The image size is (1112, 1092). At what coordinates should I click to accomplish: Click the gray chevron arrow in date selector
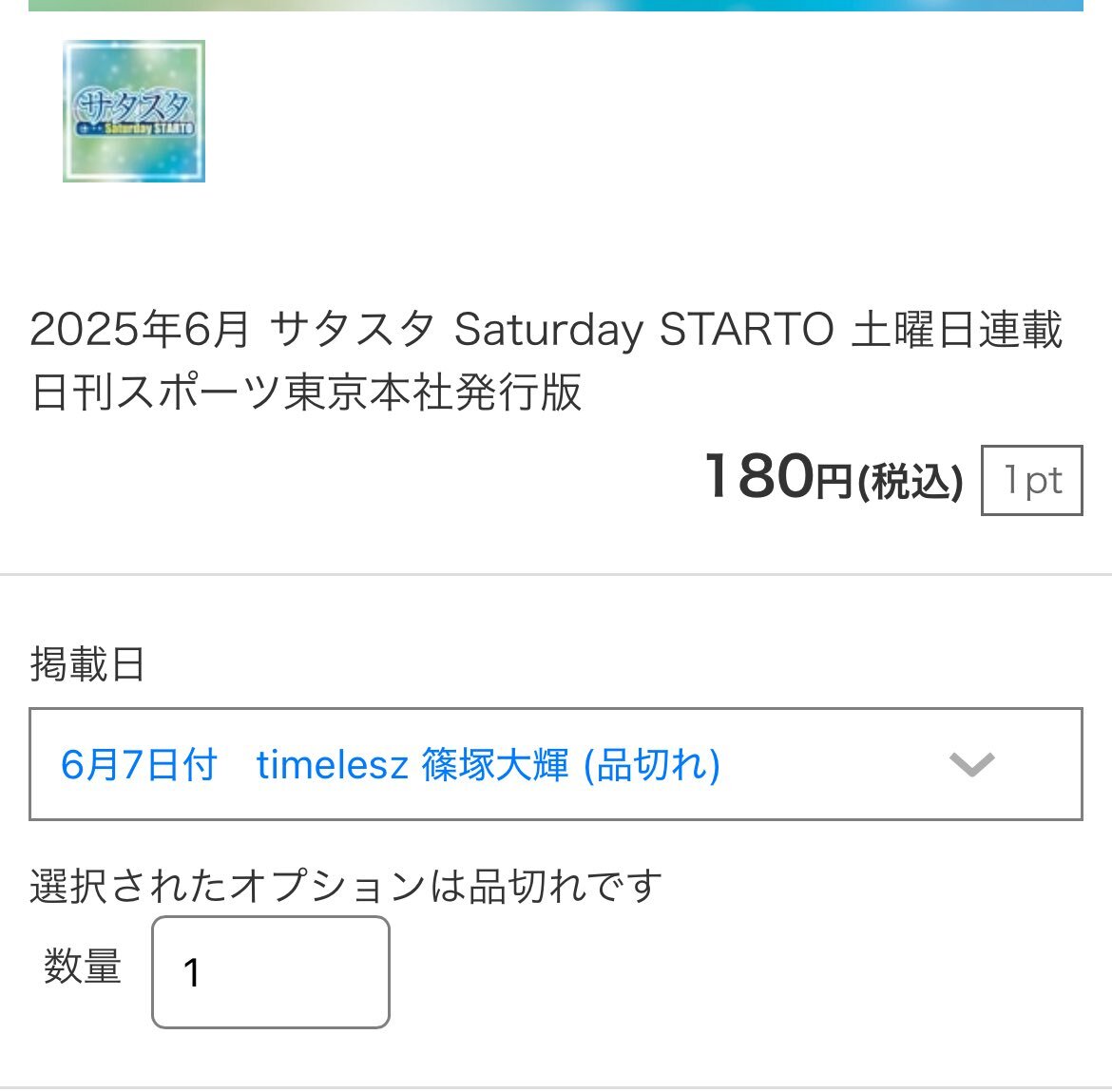pos(971,764)
